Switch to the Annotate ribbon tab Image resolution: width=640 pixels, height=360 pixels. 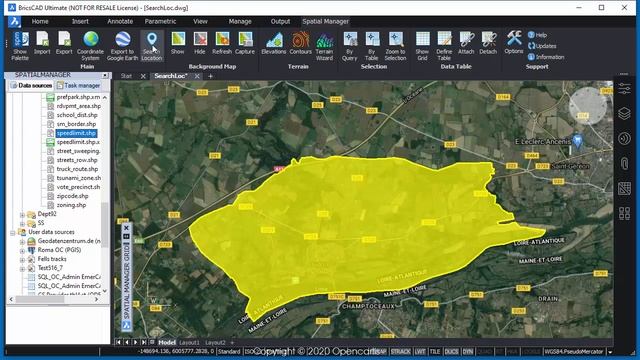click(x=120, y=21)
